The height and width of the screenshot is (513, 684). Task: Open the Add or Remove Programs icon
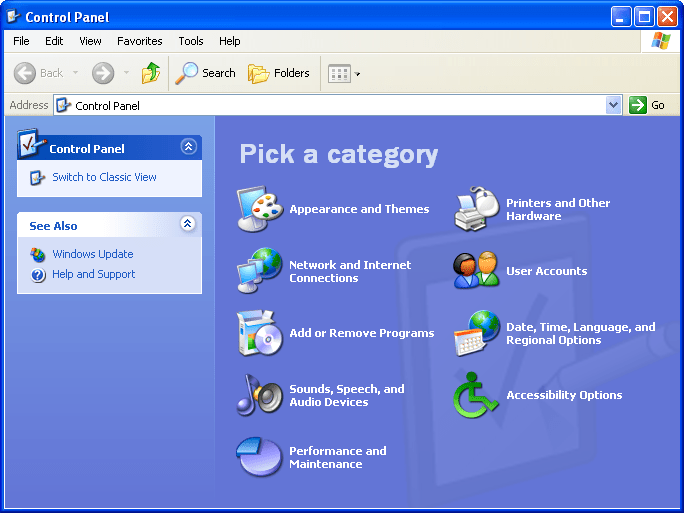(x=260, y=333)
